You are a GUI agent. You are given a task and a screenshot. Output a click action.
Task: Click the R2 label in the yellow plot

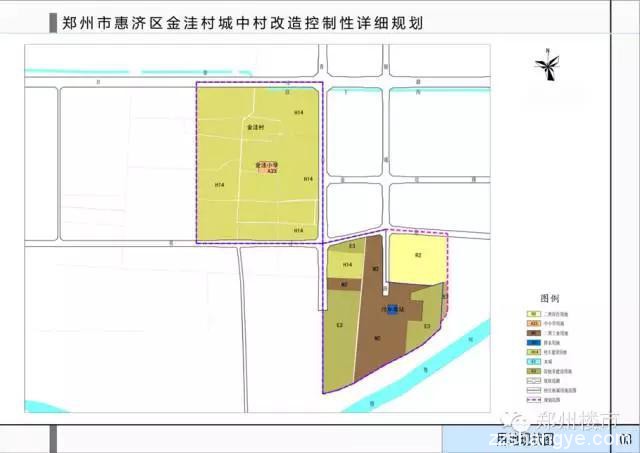[418, 255]
